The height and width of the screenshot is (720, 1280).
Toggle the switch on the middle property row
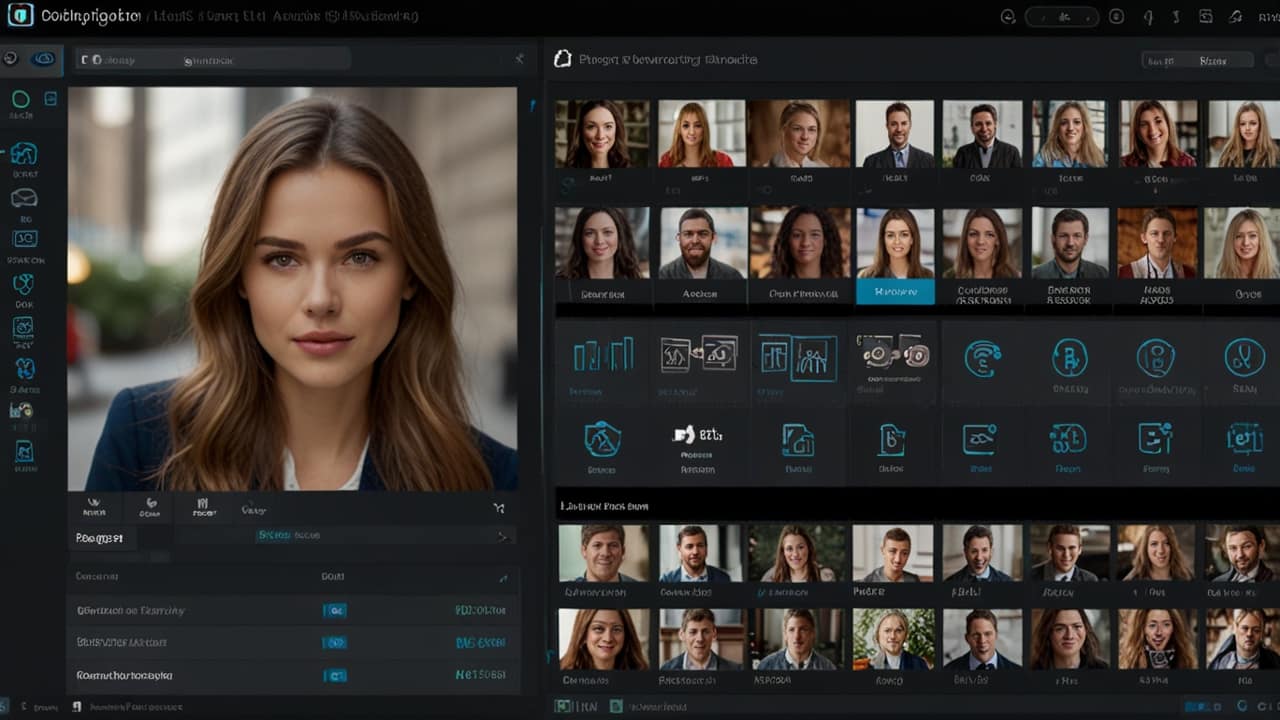point(336,641)
